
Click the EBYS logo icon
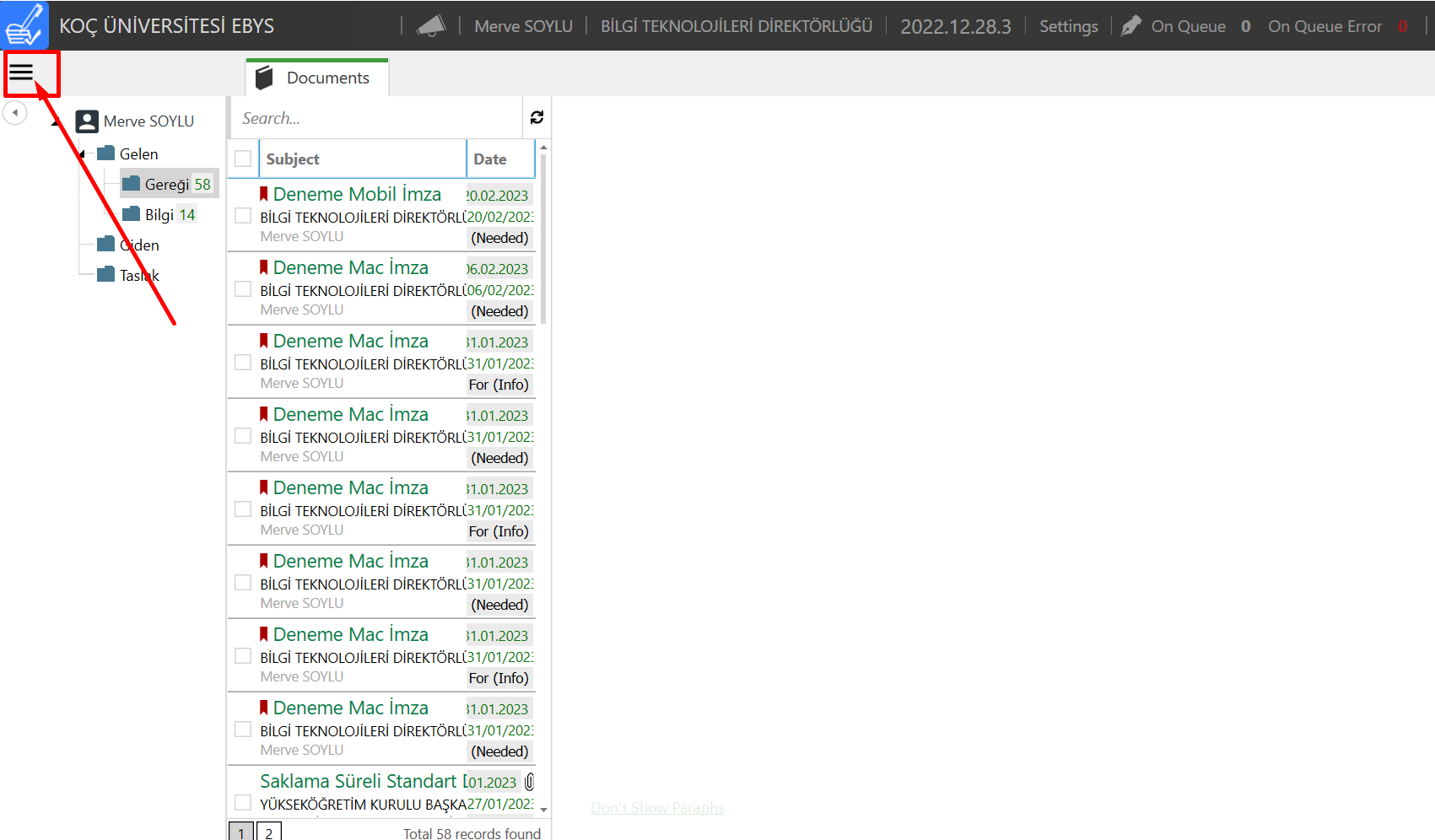24,25
